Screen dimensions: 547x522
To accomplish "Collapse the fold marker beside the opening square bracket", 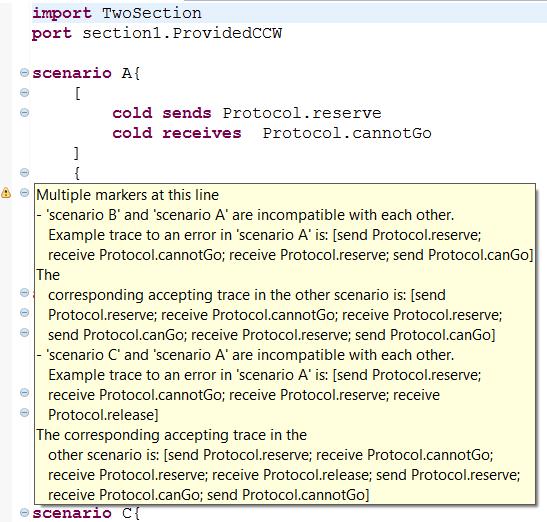I will coord(24,92).
